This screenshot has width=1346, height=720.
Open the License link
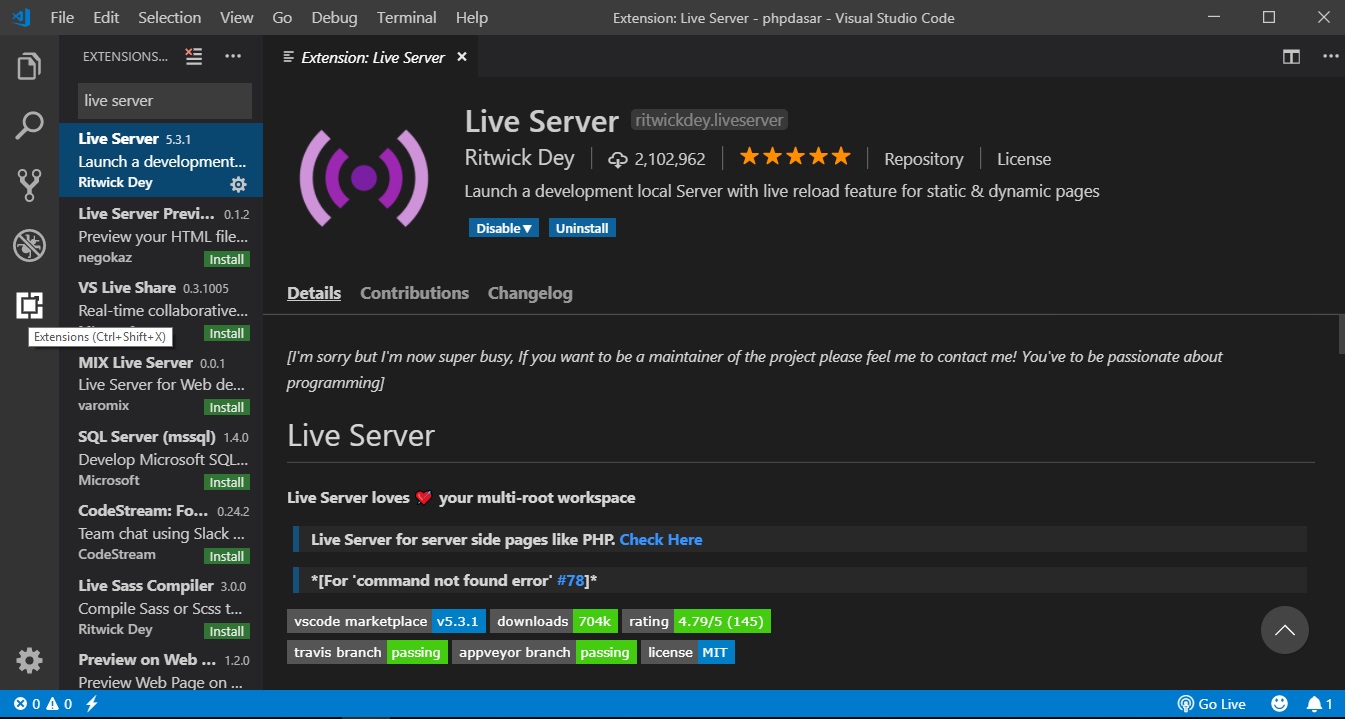tap(1024, 158)
